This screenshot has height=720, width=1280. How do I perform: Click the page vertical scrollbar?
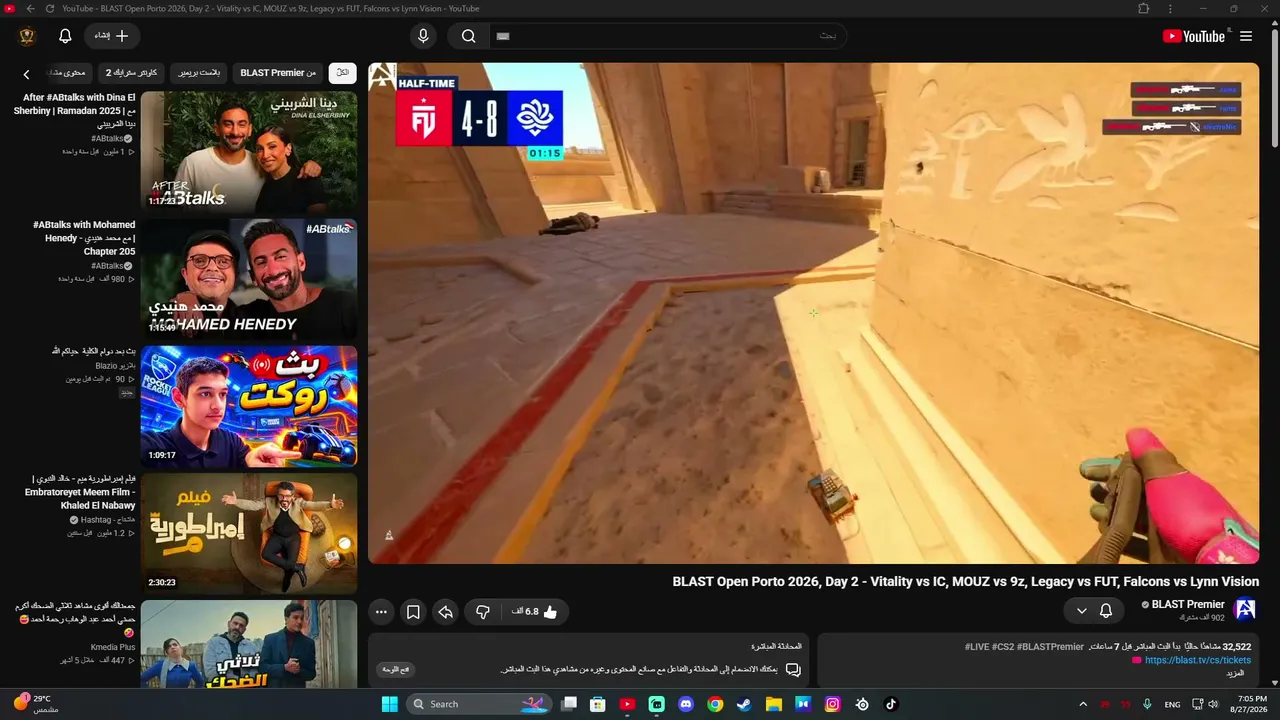click(x=1275, y=90)
